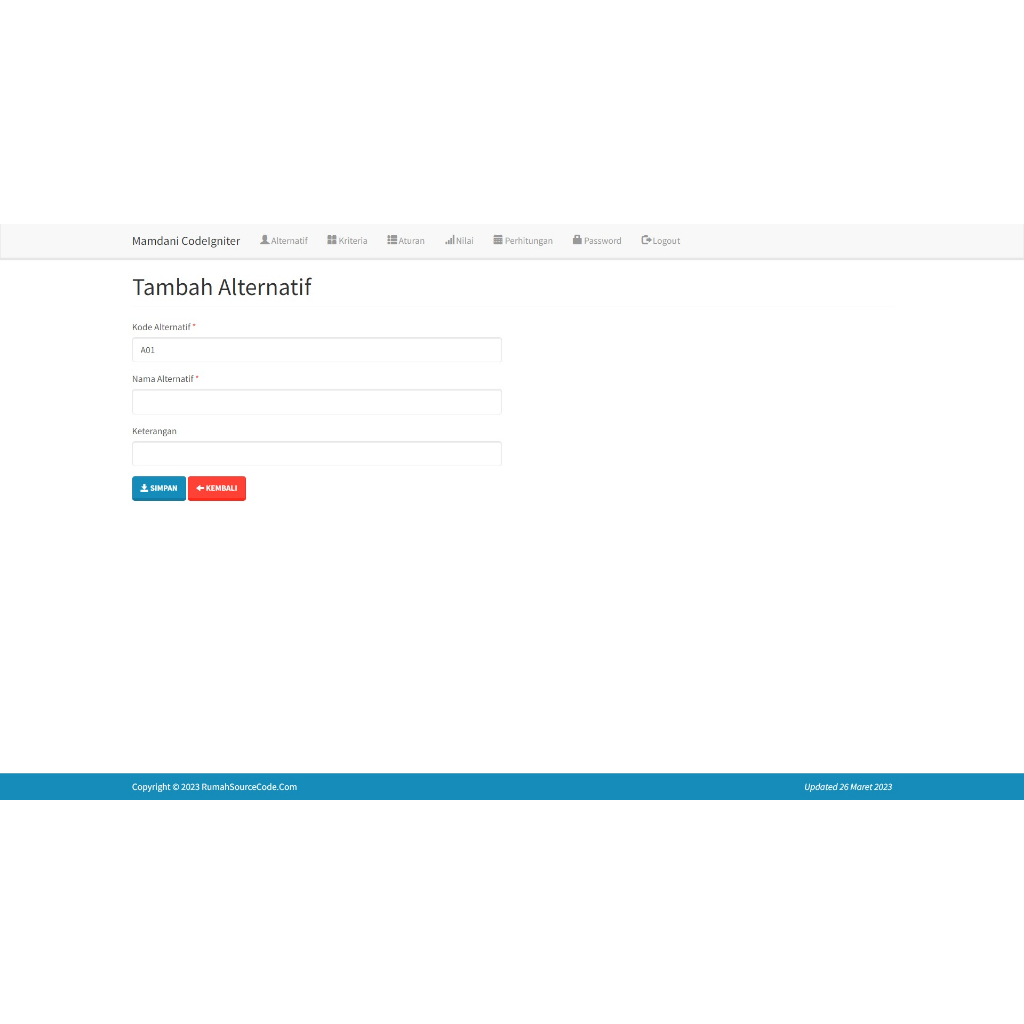
Task: Focus the Kode Alternatif input field
Action: [x=317, y=350]
